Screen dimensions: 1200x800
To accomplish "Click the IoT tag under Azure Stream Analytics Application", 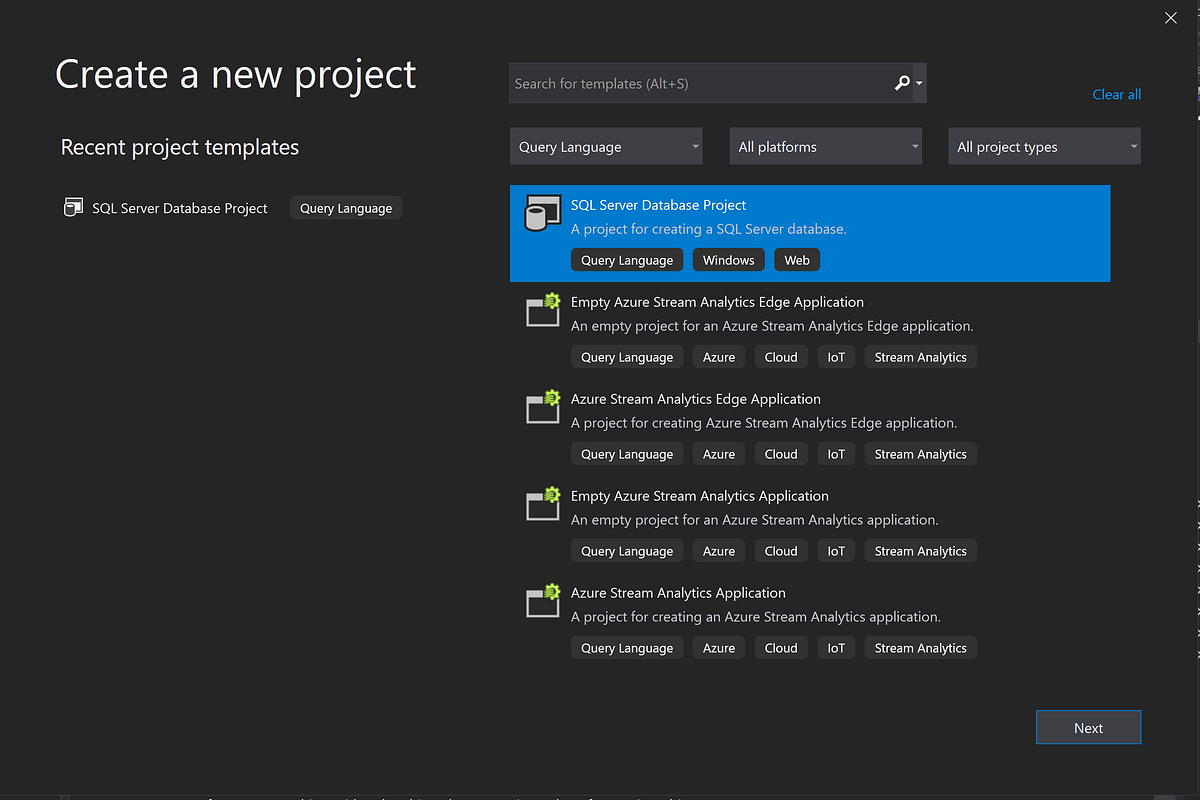I will (836, 647).
